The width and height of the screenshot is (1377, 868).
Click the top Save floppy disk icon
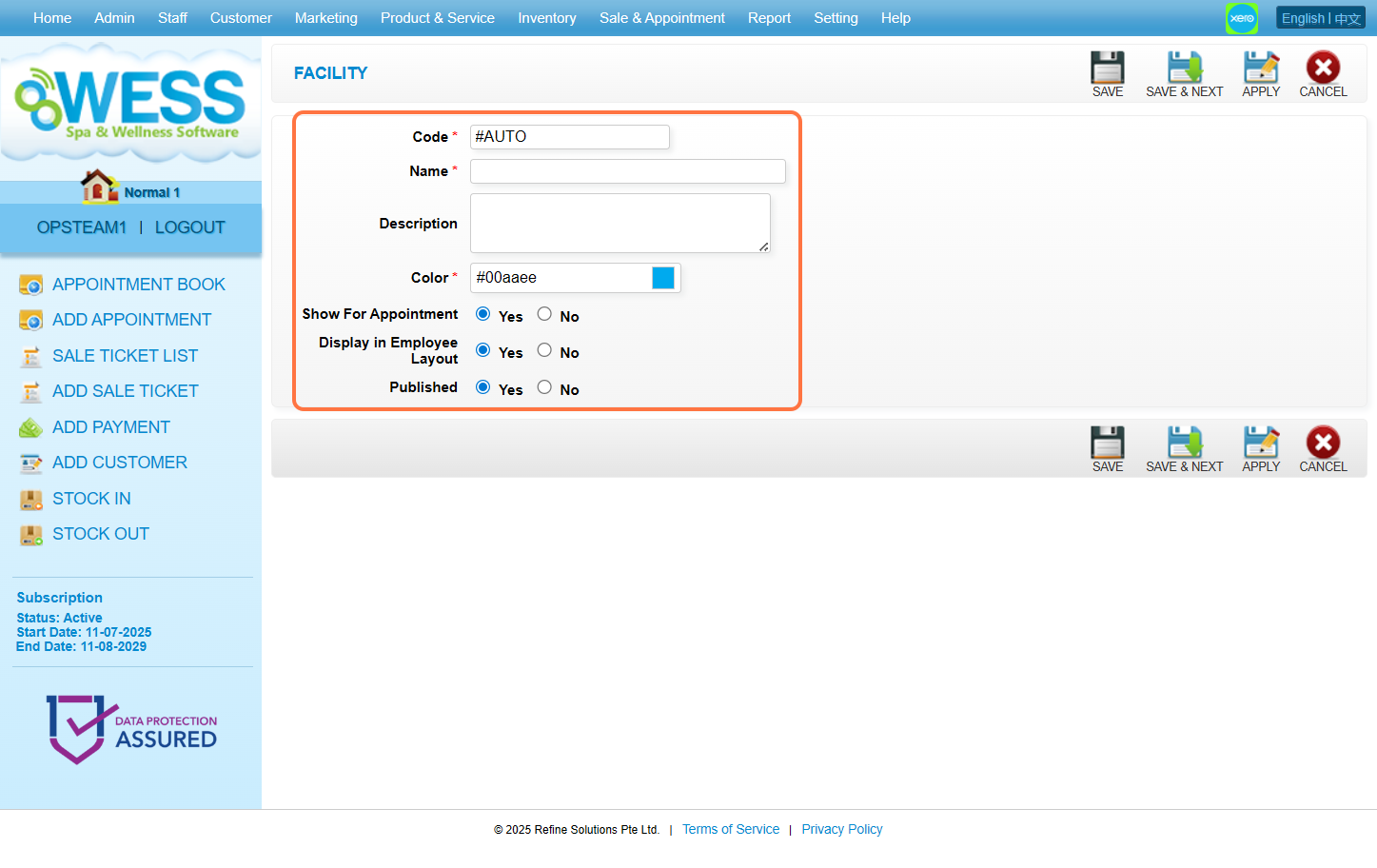[x=1107, y=68]
